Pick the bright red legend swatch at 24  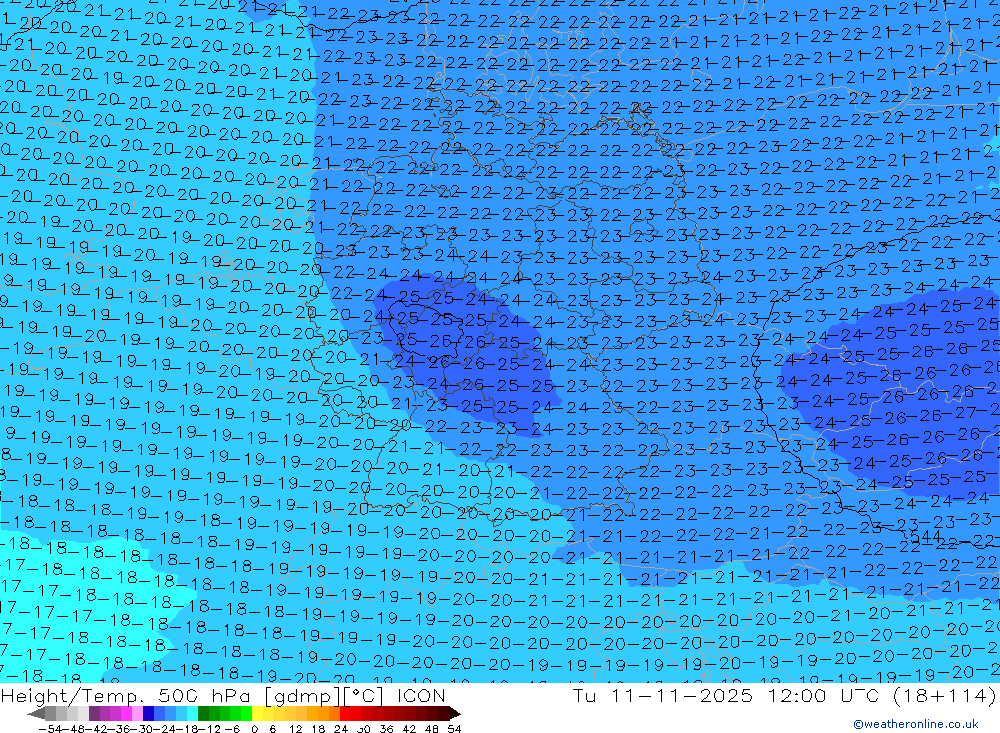click(345, 714)
